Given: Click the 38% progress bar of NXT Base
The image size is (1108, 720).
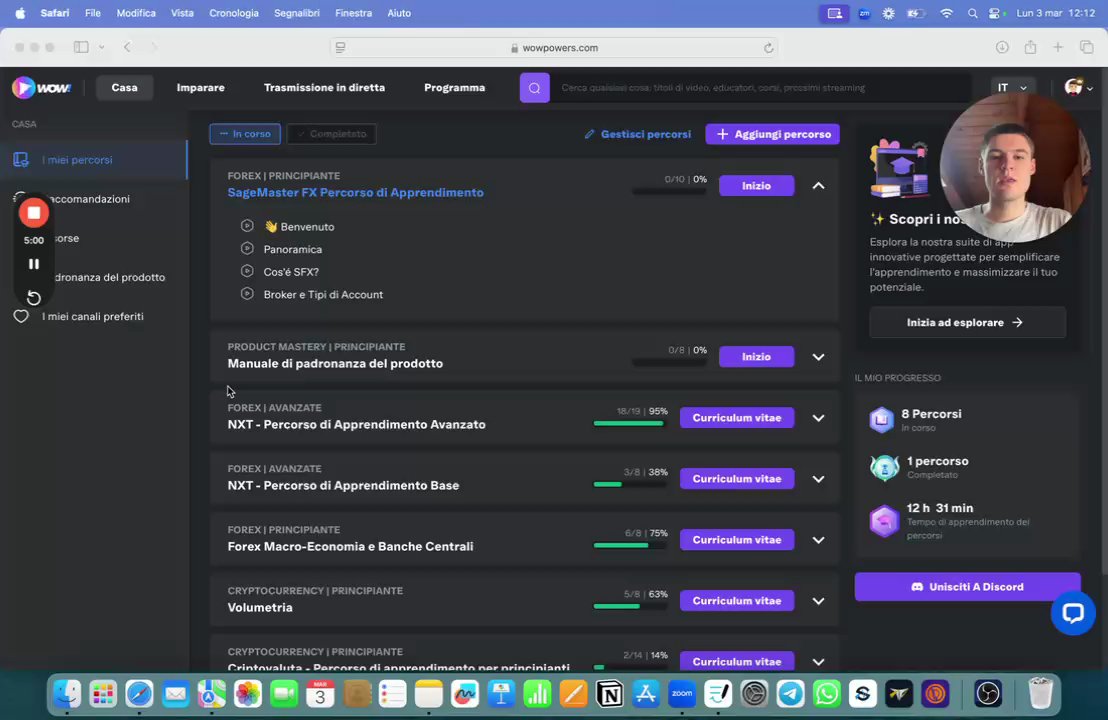Looking at the screenshot, I should 630,484.
